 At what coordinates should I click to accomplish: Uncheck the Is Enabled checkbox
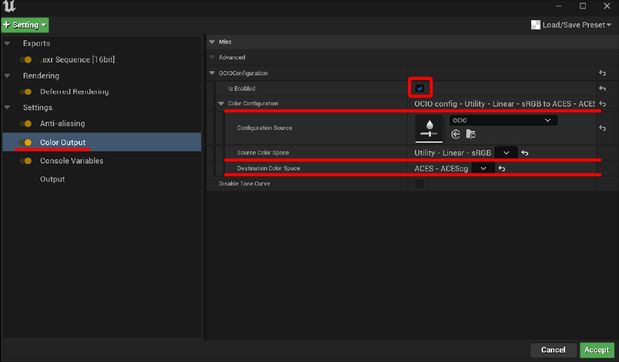click(420, 88)
